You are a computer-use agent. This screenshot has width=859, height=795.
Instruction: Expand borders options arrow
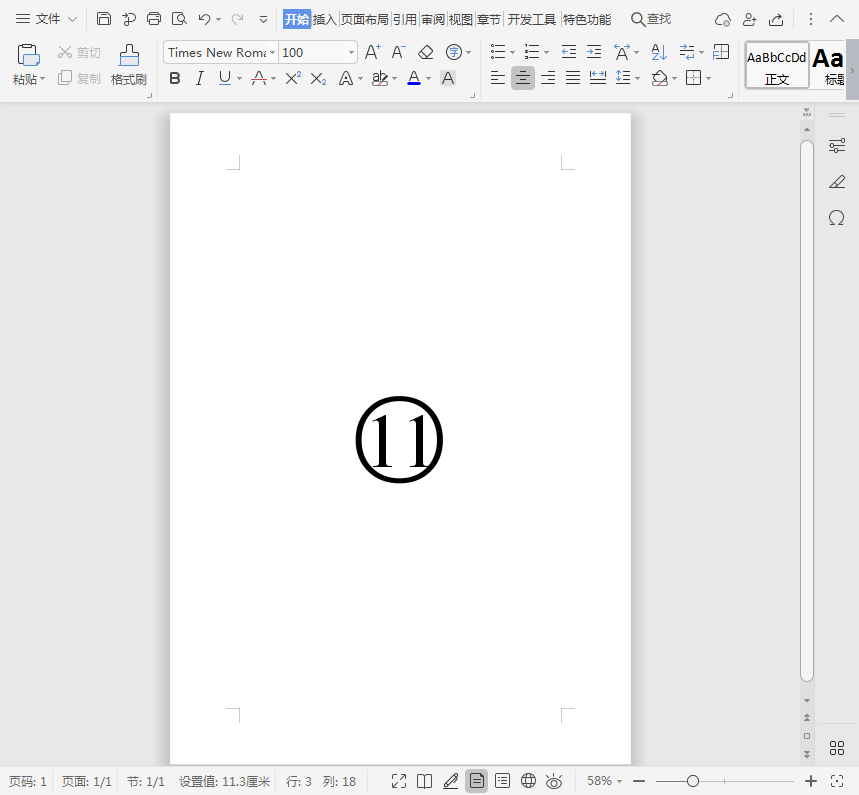tap(708, 79)
